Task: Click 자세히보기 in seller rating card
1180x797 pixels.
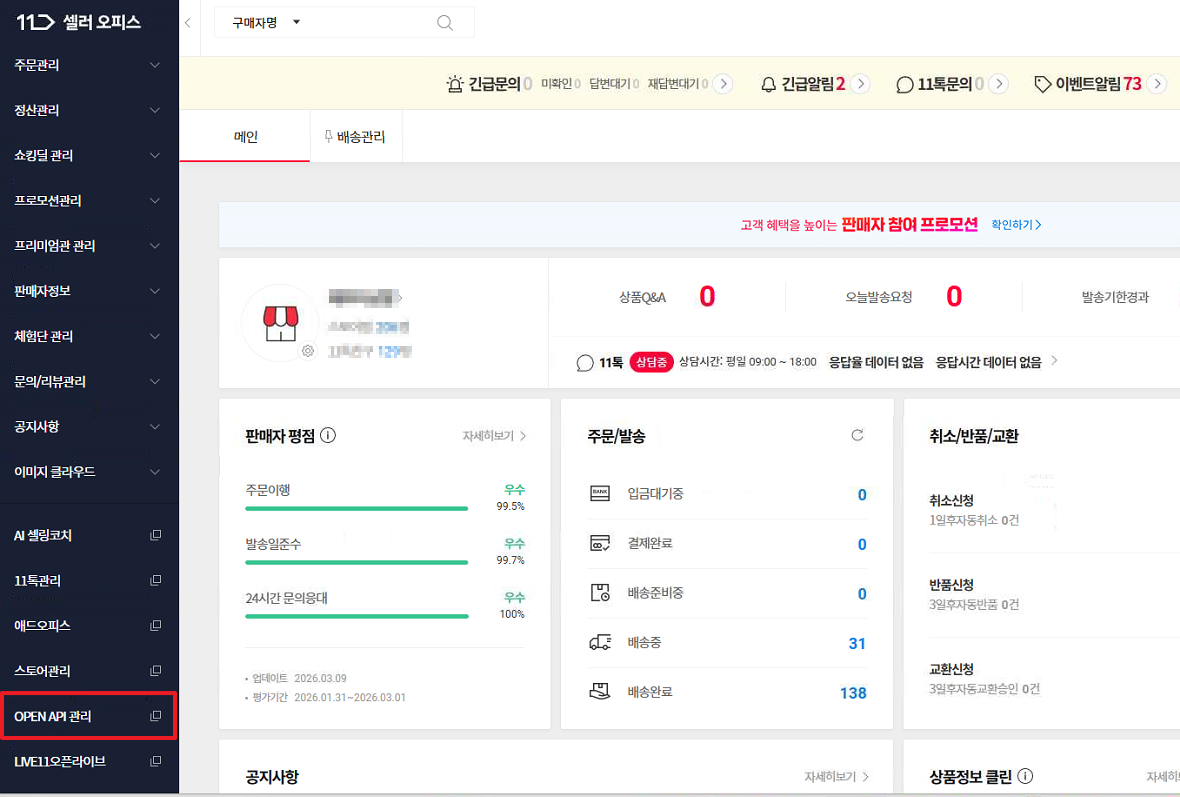Action: point(494,436)
